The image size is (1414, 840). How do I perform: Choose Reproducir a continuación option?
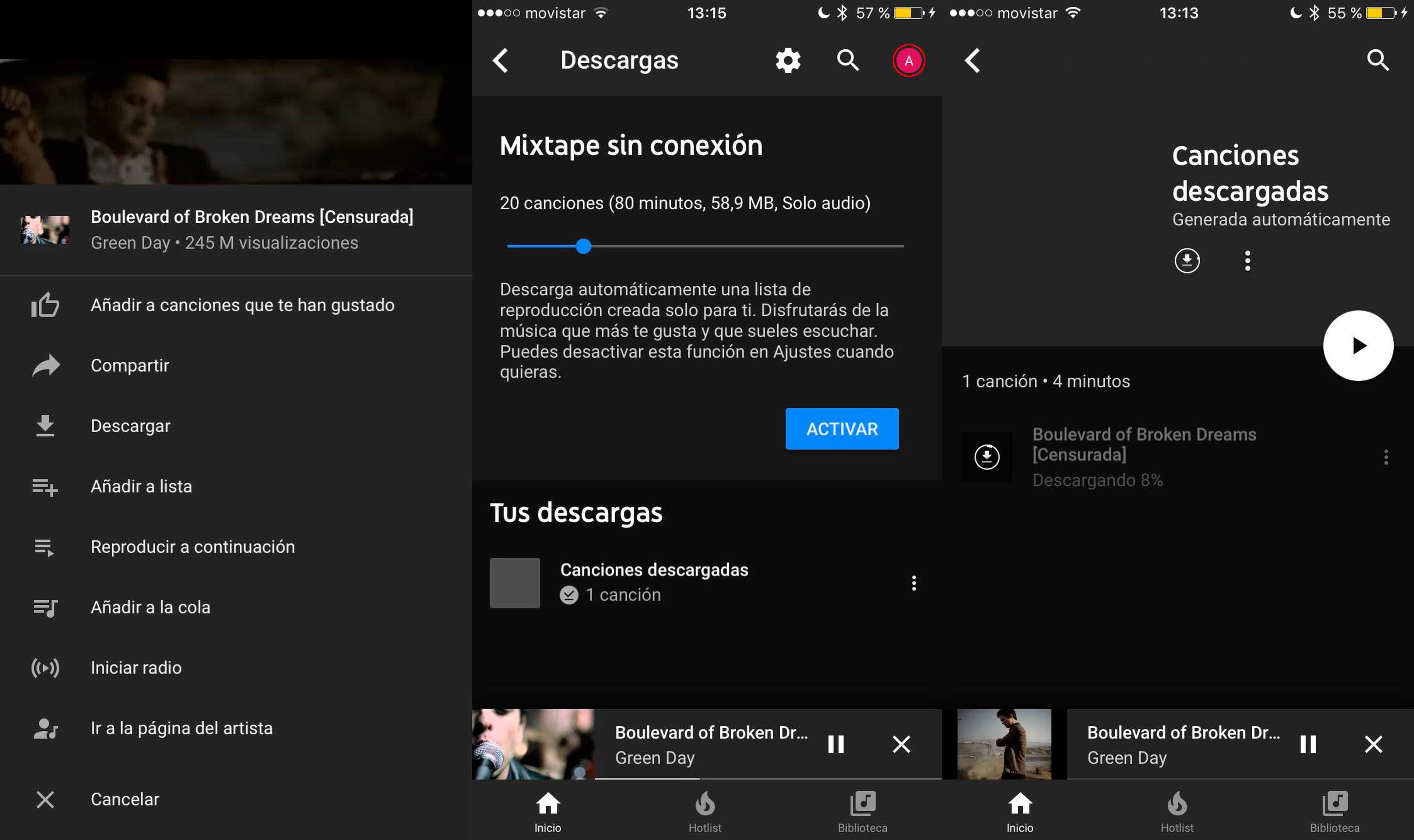coord(236,547)
